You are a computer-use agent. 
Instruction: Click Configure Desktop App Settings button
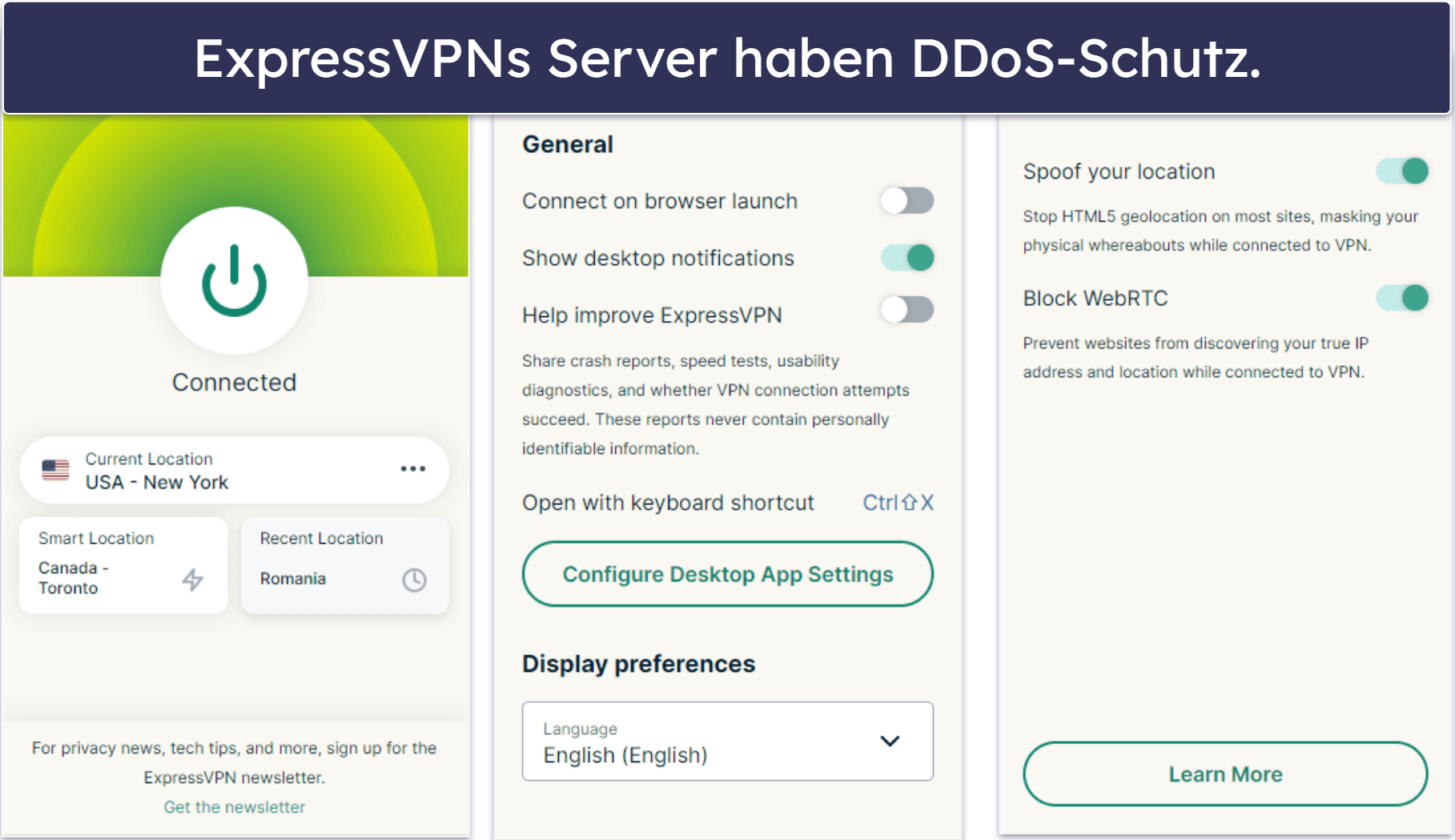click(x=728, y=574)
